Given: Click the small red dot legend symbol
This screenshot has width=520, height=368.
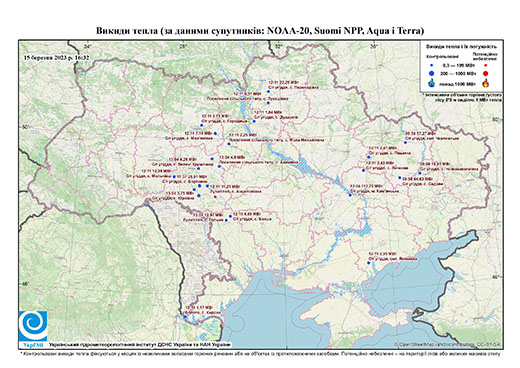Looking at the screenshot, I should pyautogui.click(x=486, y=65).
